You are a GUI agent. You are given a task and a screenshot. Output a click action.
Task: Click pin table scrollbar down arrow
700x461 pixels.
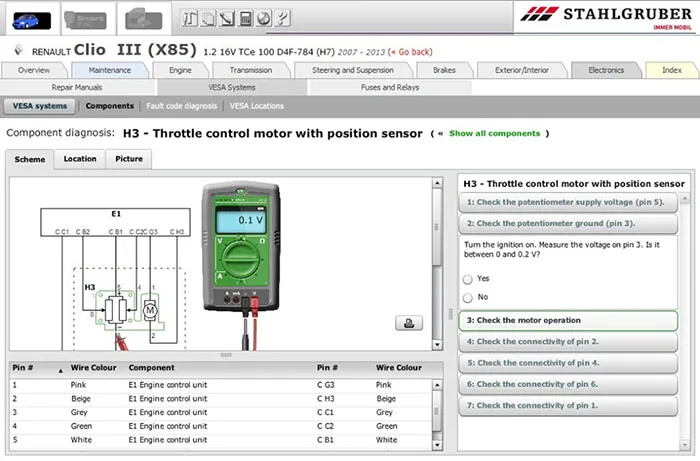pyautogui.click(x=437, y=445)
